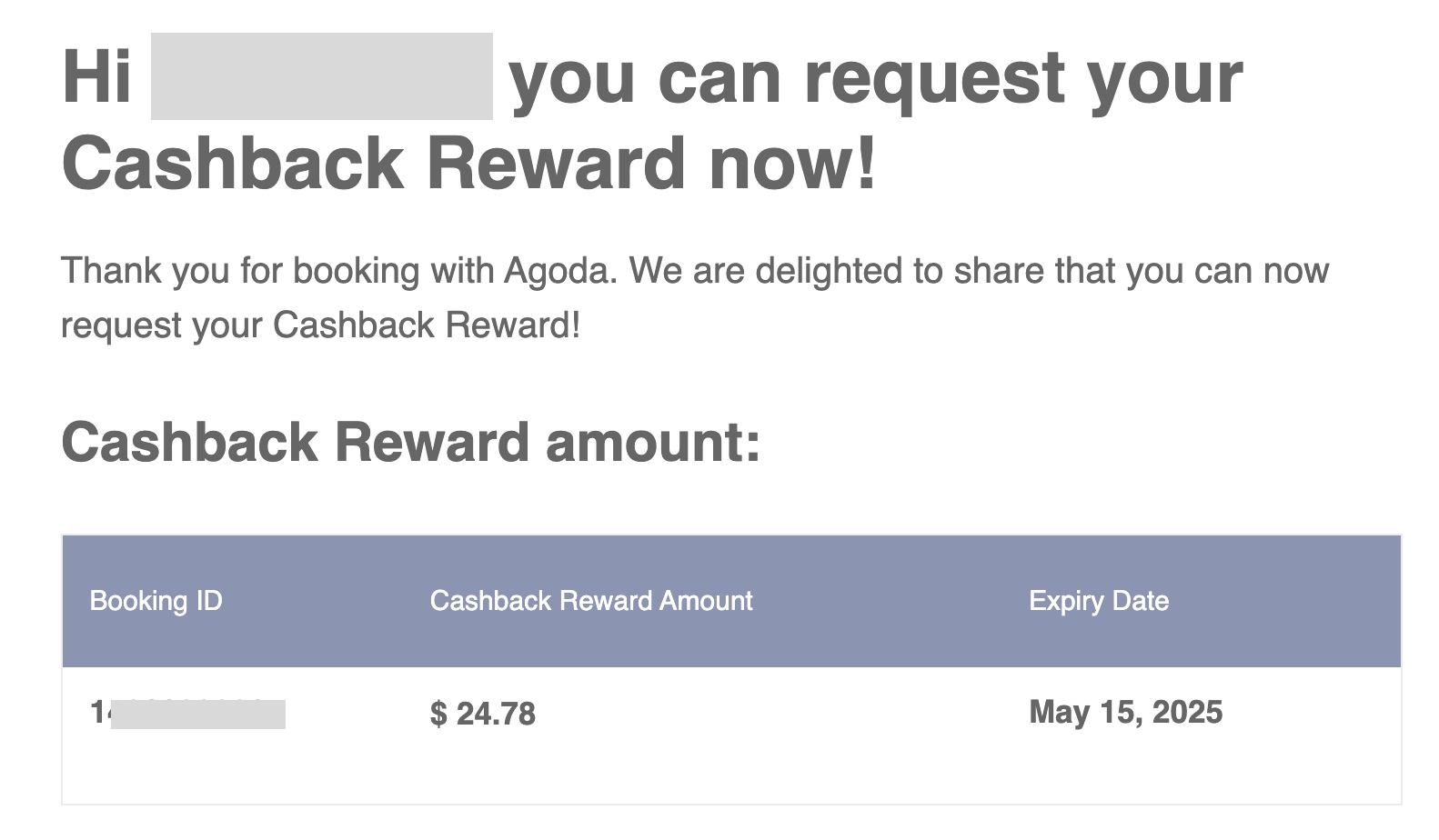Select 'you can request your' heading text
This screenshot has width=1439, height=840.
coord(876,80)
